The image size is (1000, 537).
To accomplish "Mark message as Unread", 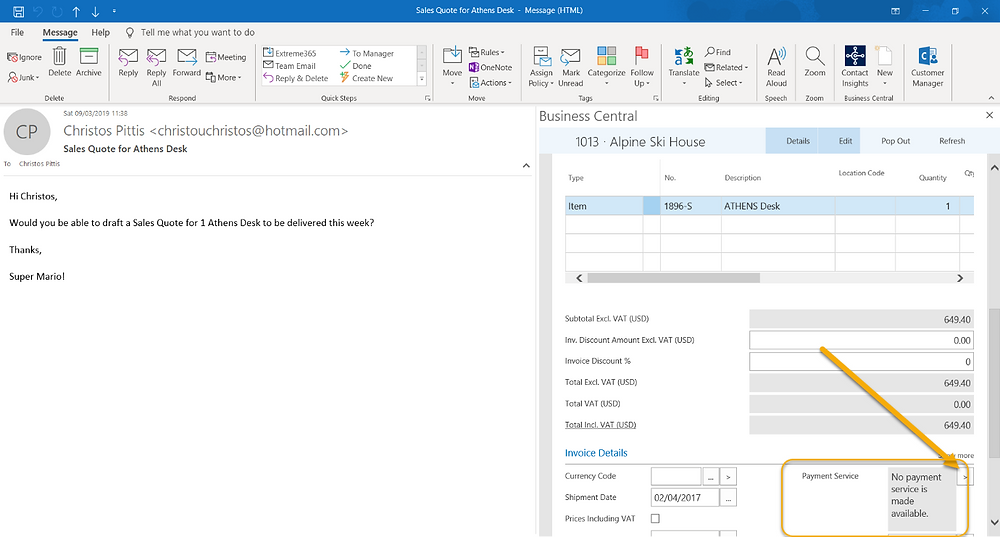I will (x=570, y=67).
